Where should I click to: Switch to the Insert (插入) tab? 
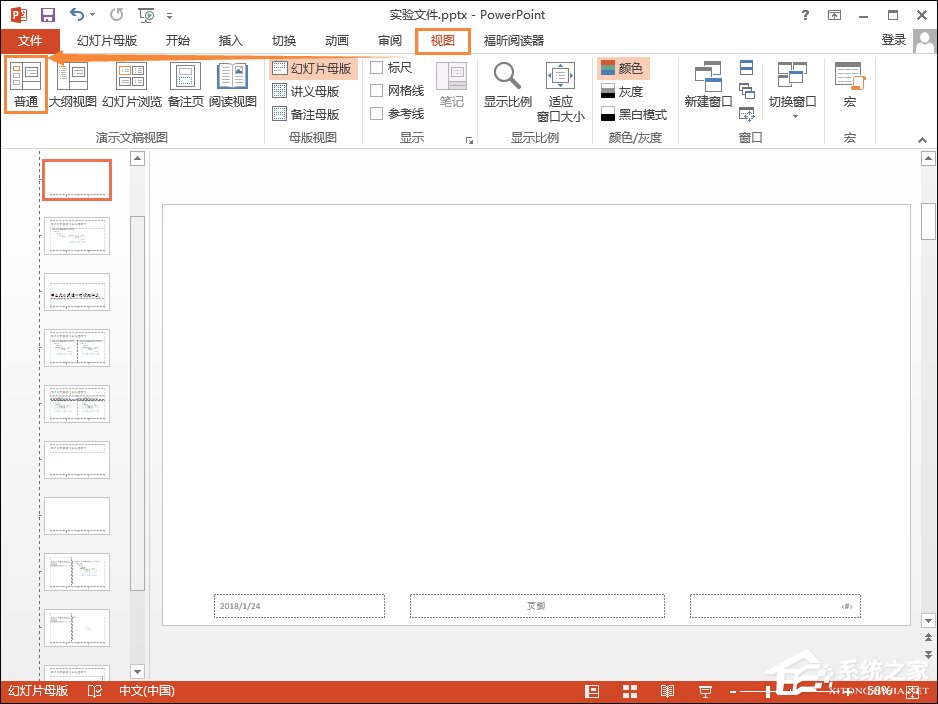231,41
